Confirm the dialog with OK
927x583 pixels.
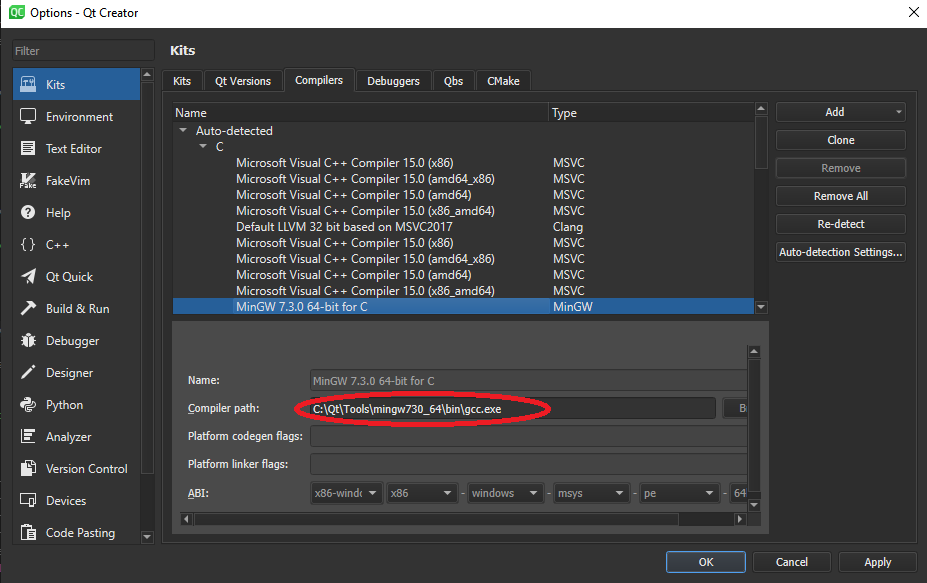point(706,562)
